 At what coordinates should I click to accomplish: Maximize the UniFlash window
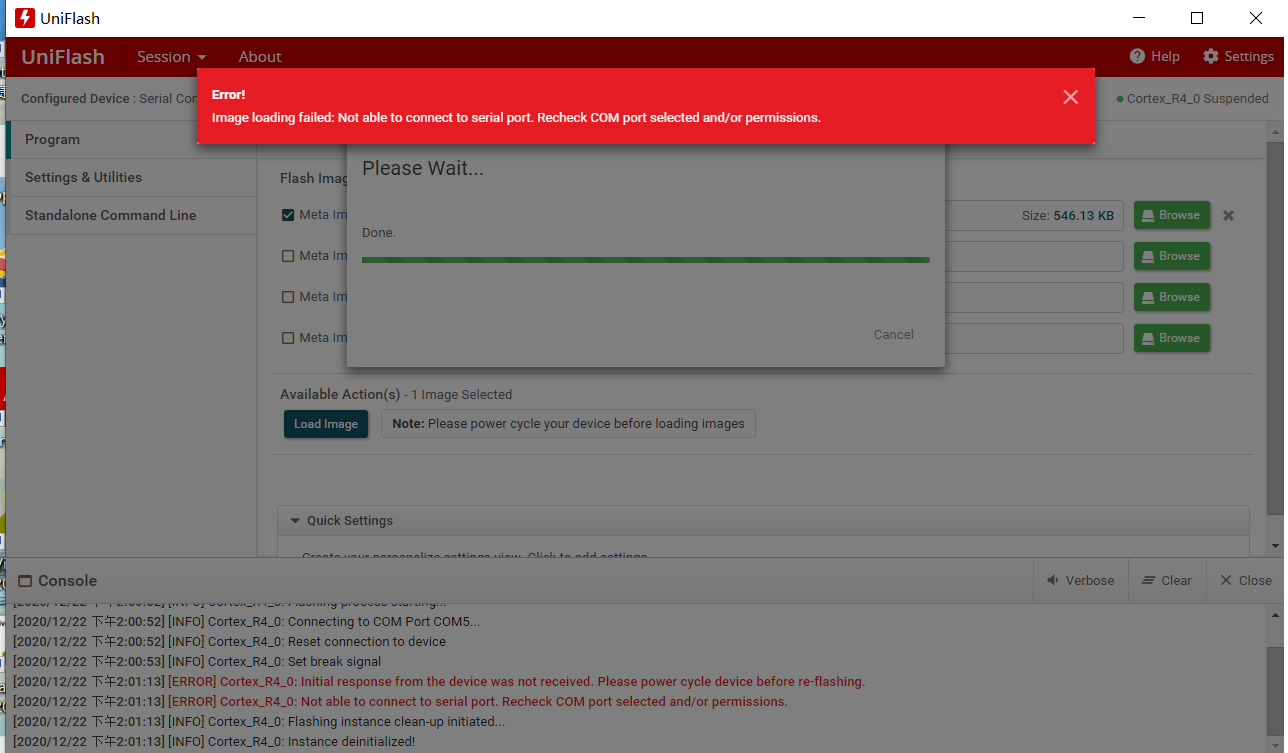[x=1197, y=18]
